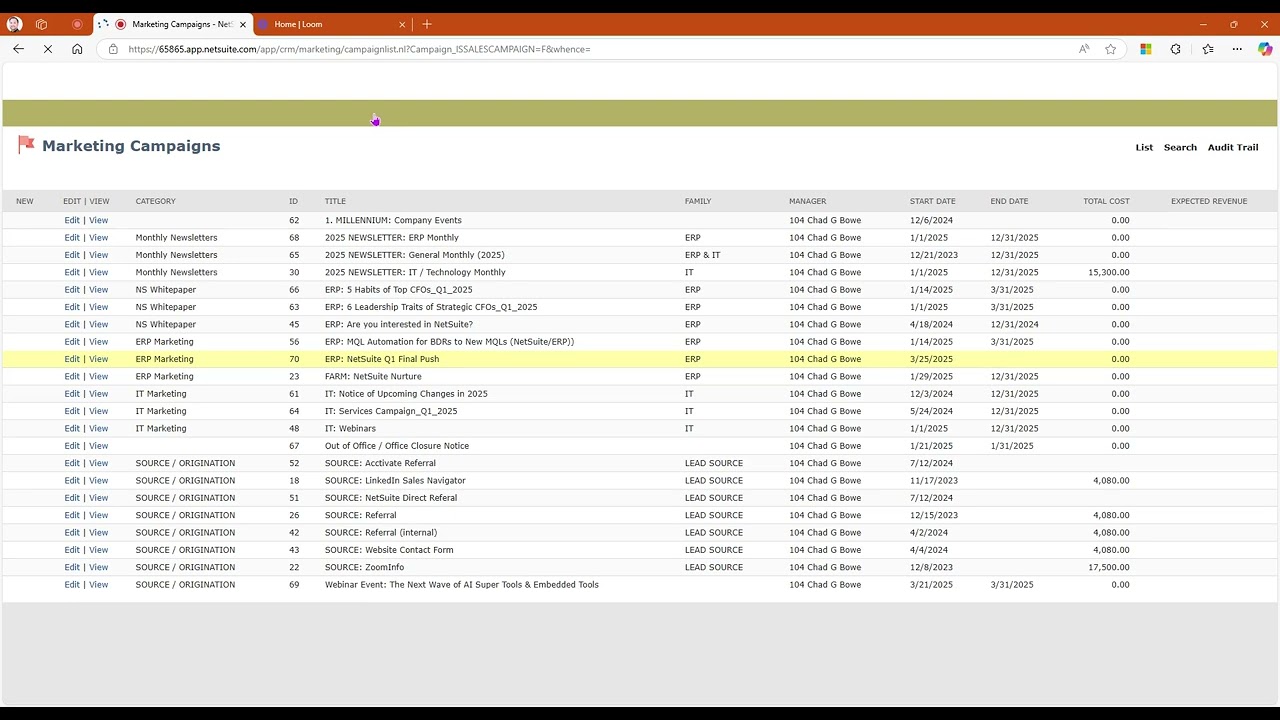
Task: Switch to the Home | Loom tab
Action: click(331, 24)
